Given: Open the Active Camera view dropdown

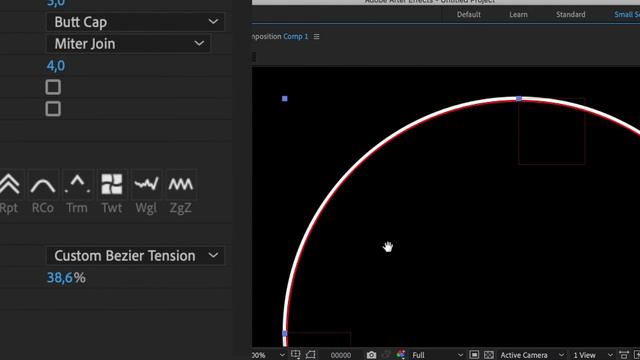Looking at the screenshot, I should (x=532, y=355).
